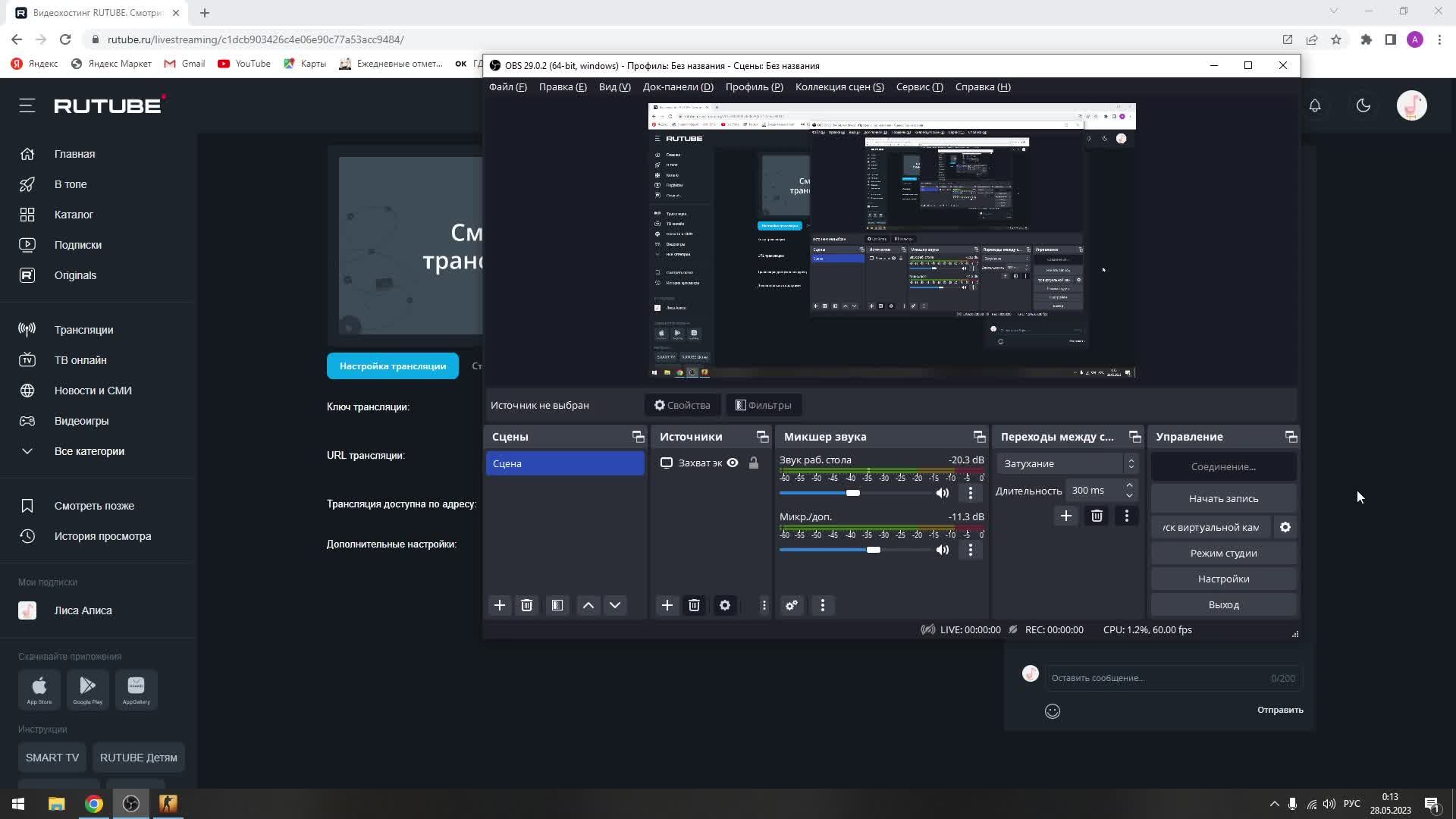Open the Сервис menu
The height and width of the screenshot is (819, 1456).
pos(919,86)
